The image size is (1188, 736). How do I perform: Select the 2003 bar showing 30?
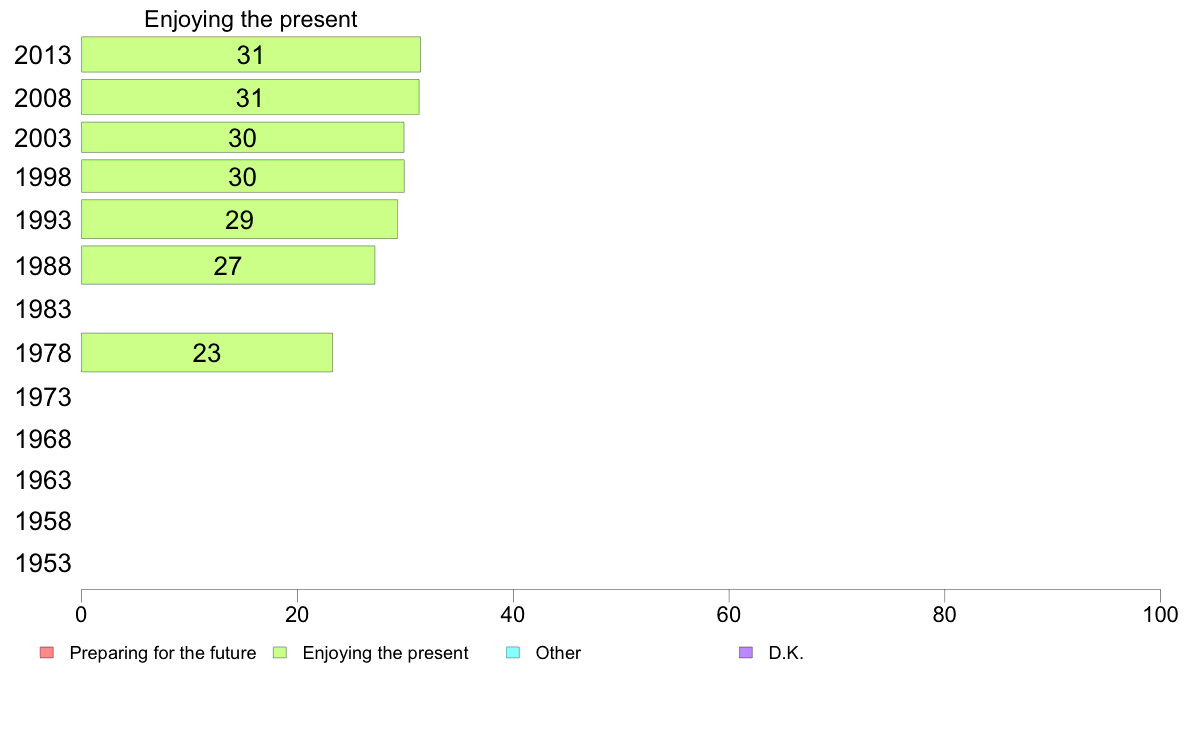(242, 137)
